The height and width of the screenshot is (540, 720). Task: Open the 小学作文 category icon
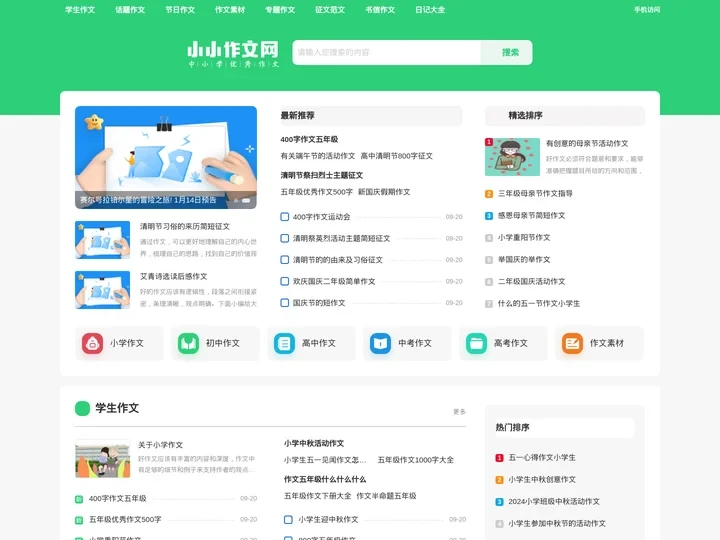(92, 343)
